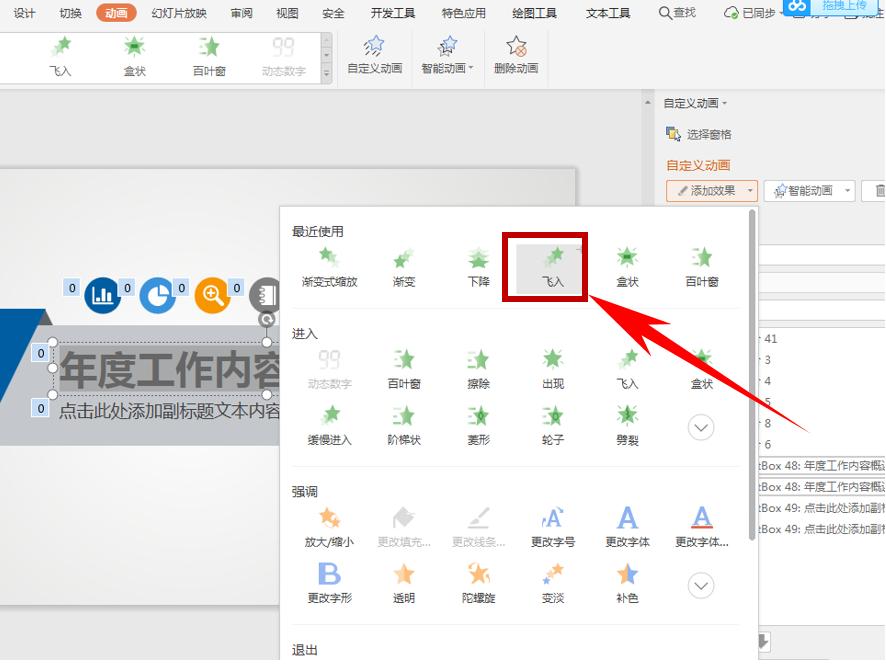Screen dimensions: 886x664
Task: Expand more 进入 effects with the chevron
Action: pos(700,426)
